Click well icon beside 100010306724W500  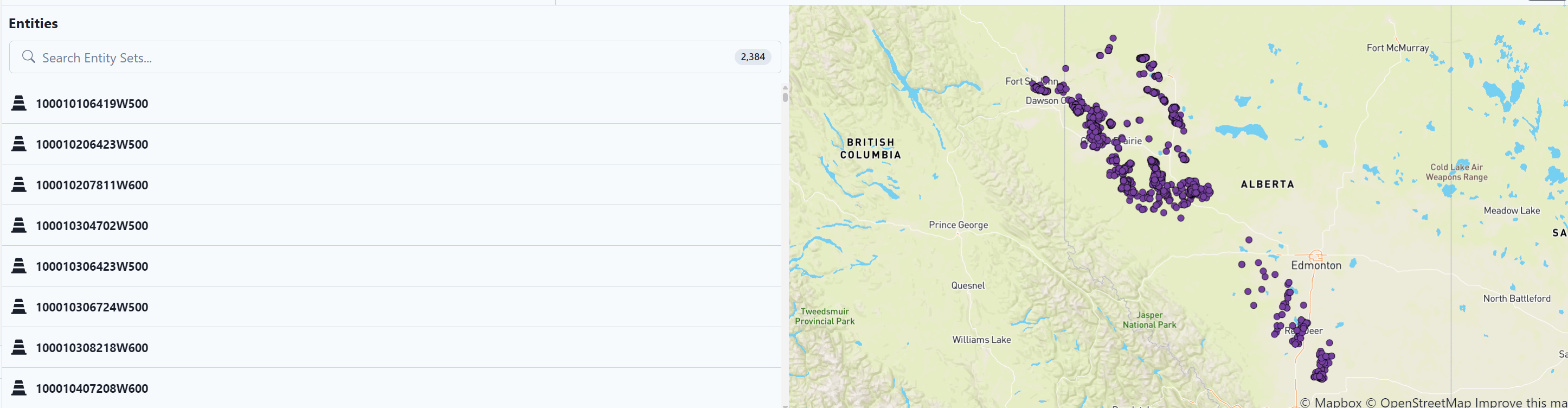(19, 307)
